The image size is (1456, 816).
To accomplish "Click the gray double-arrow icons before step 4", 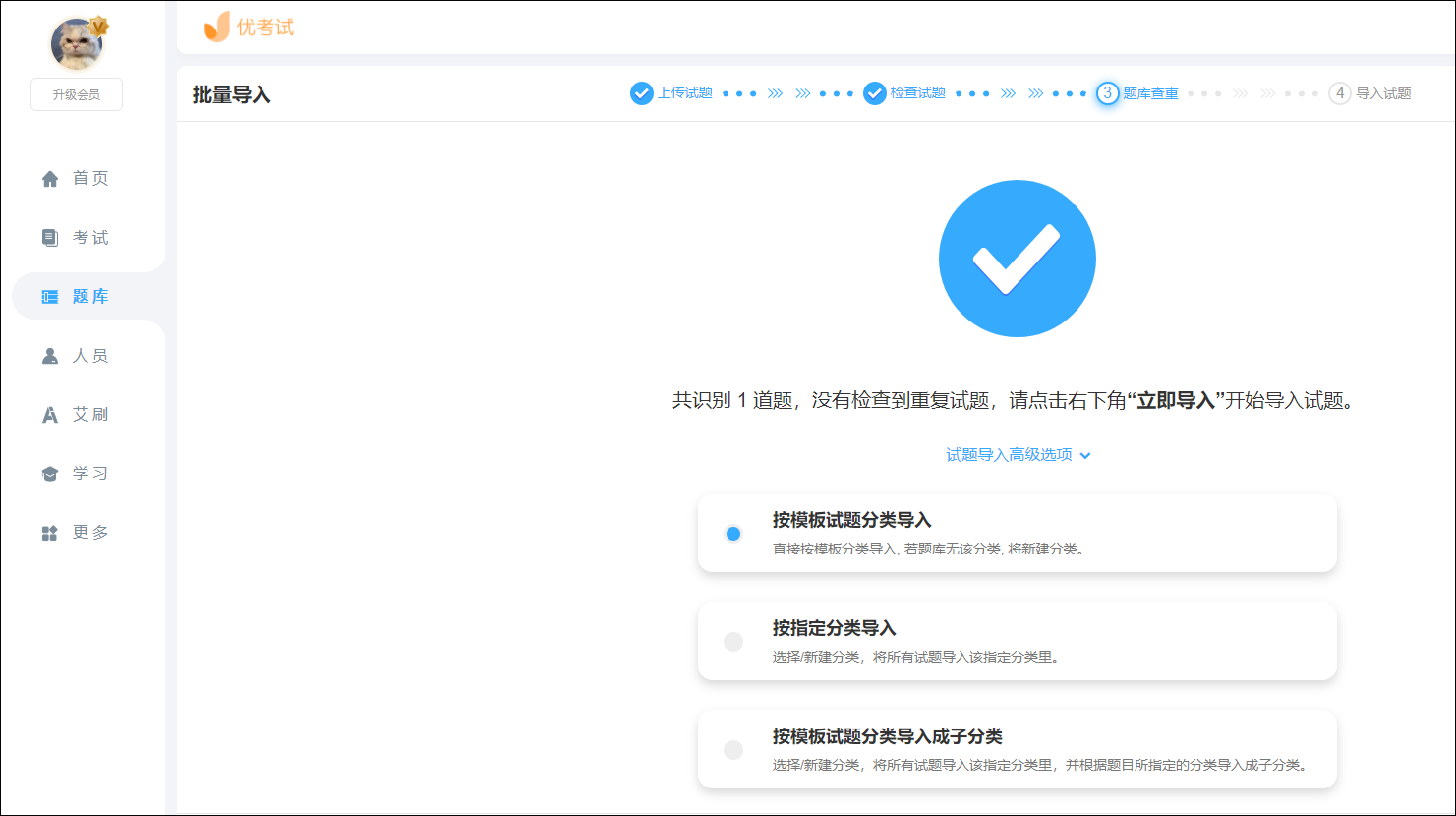I will (x=1254, y=93).
